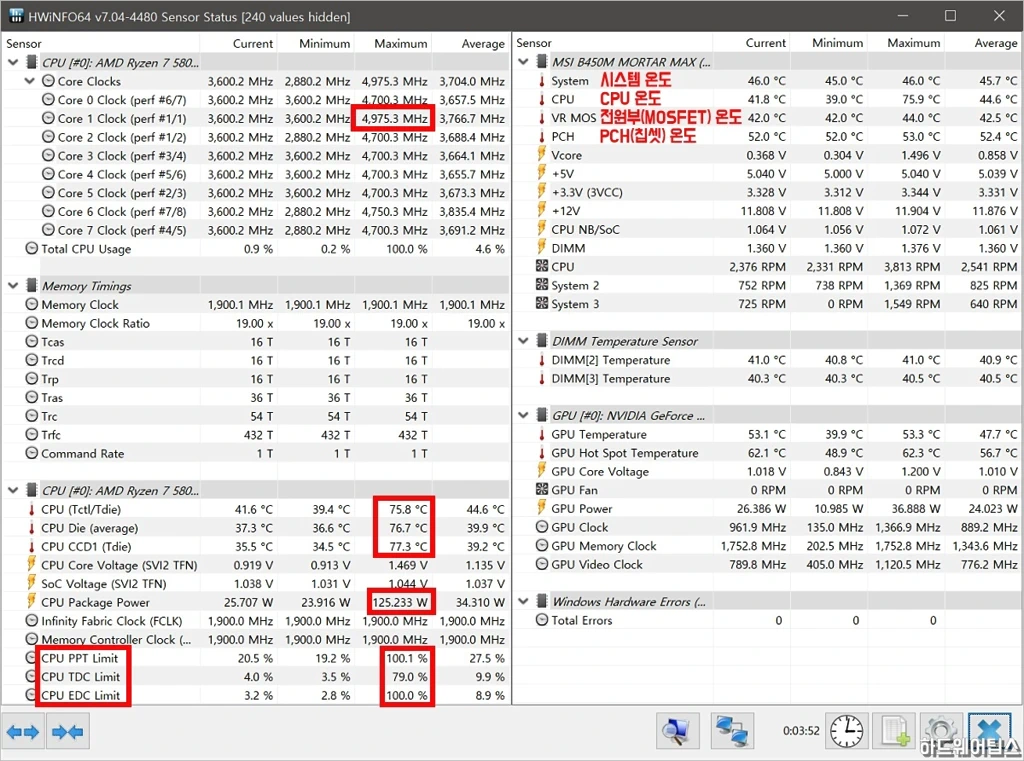The height and width of the screenshot is (761, 1024).
Task: Click the blue X close sensors button
Action: pyautogui.click(x=990, y=730)
